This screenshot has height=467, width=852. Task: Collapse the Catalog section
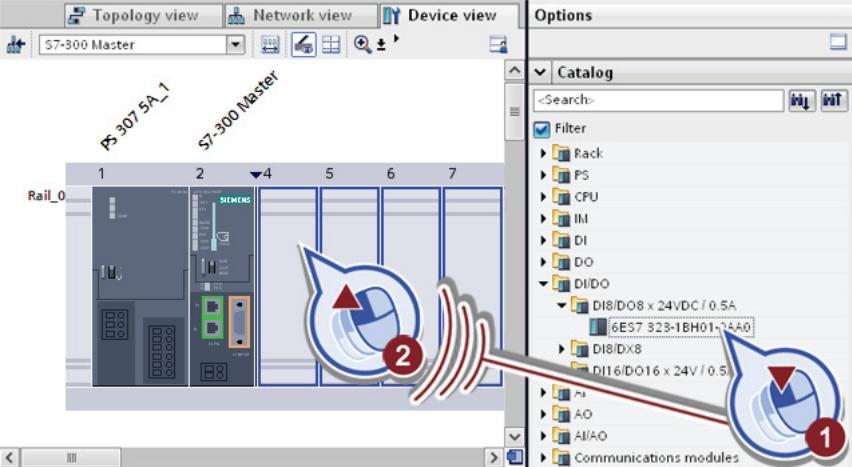(540, 72)
